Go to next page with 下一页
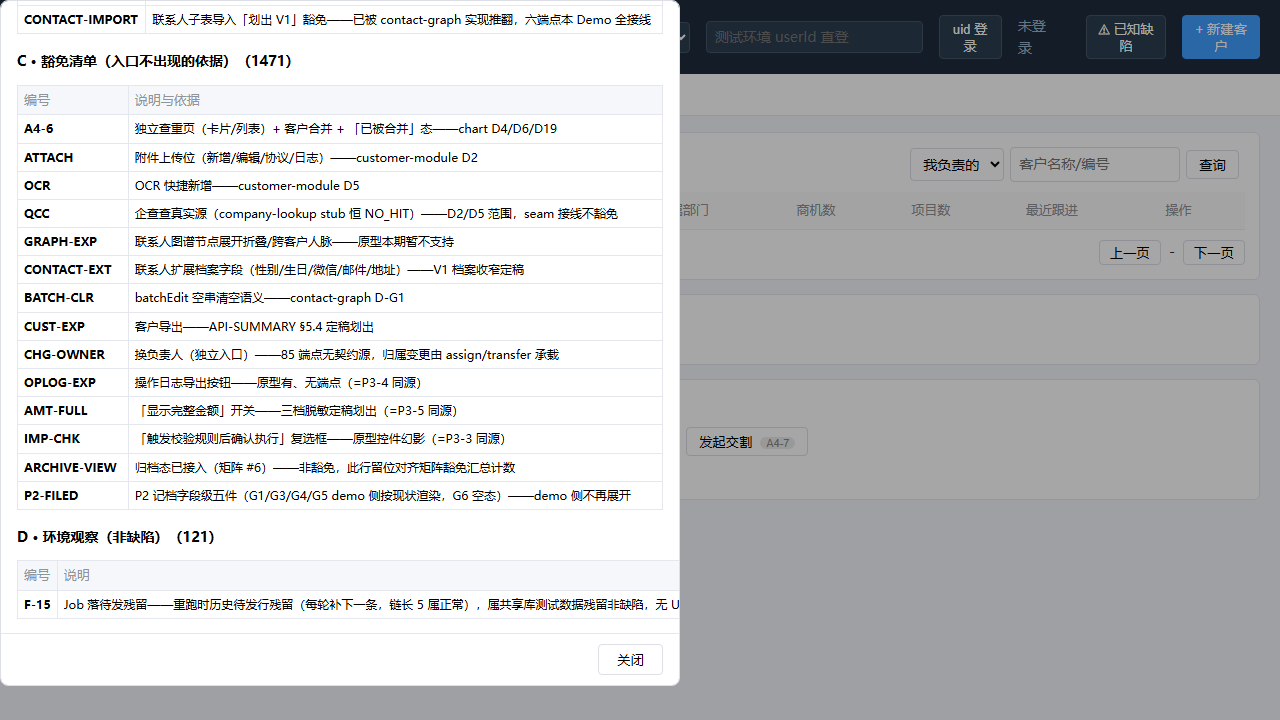The width and height of the screenshot is (1280, 720). click(1214, 252)
